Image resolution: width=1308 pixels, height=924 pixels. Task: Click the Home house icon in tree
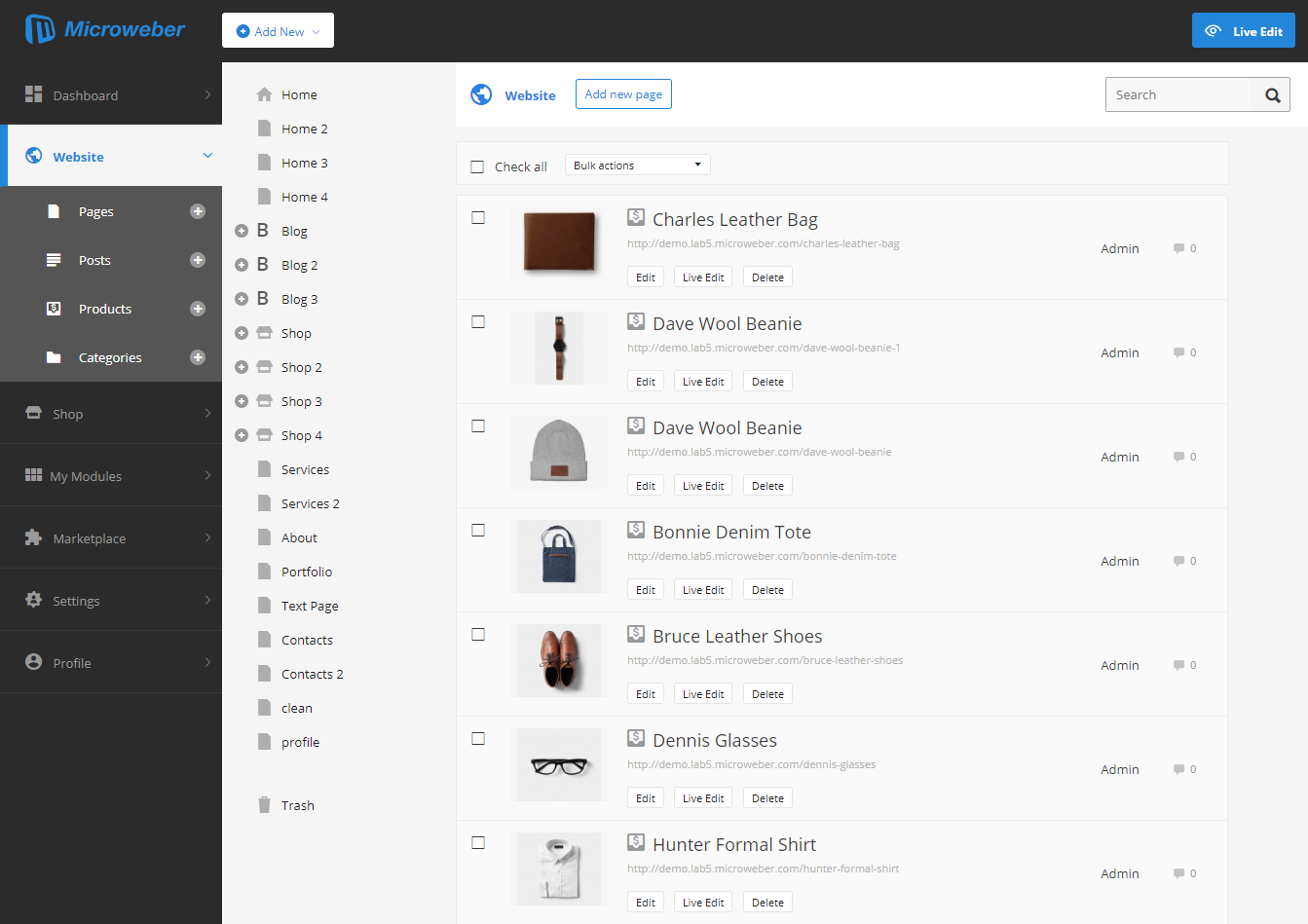click(x=264, y=94)
